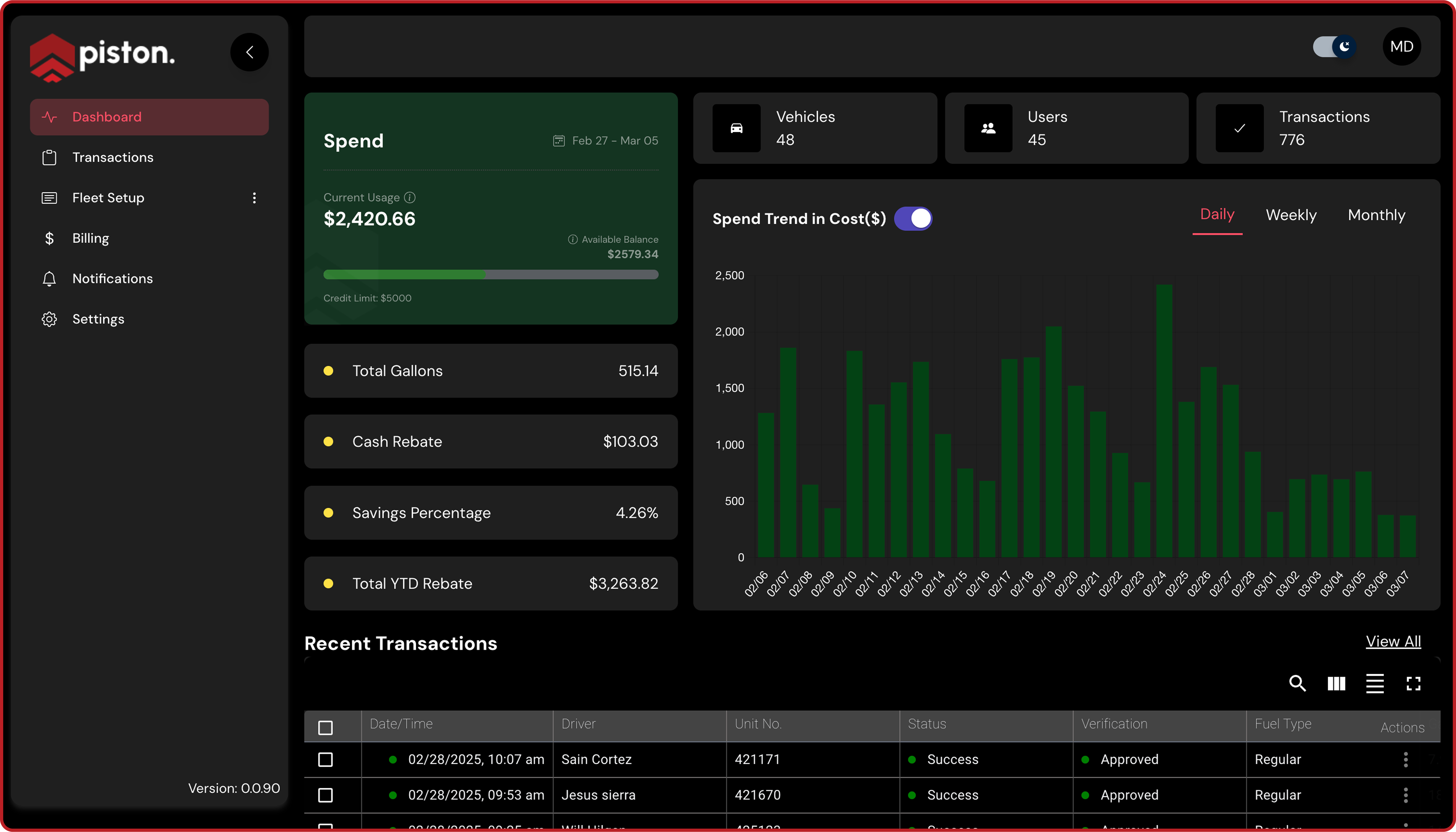Screen dimensions: 1456x832
Task: Check the select-all header checkbox
Action: tap(325, 727)
